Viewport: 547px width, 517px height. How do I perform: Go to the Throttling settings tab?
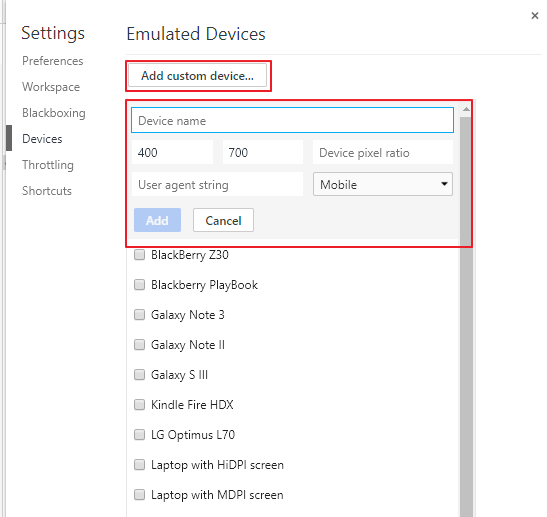[48, 165]
